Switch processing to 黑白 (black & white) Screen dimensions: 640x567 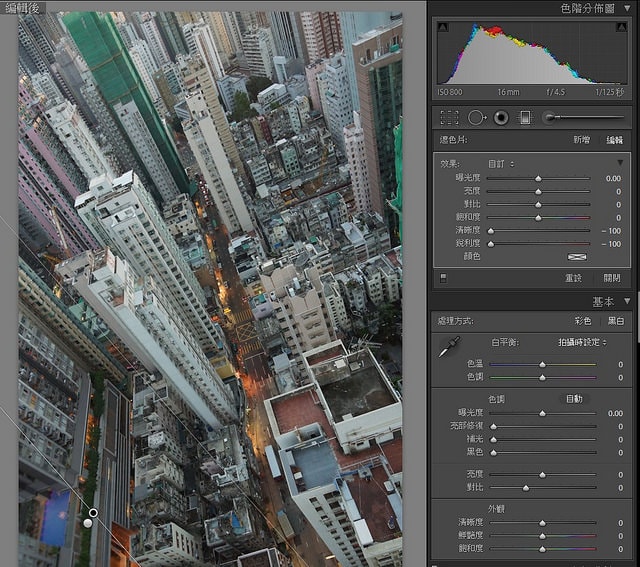pyautogui.click(x=615, y=321)
